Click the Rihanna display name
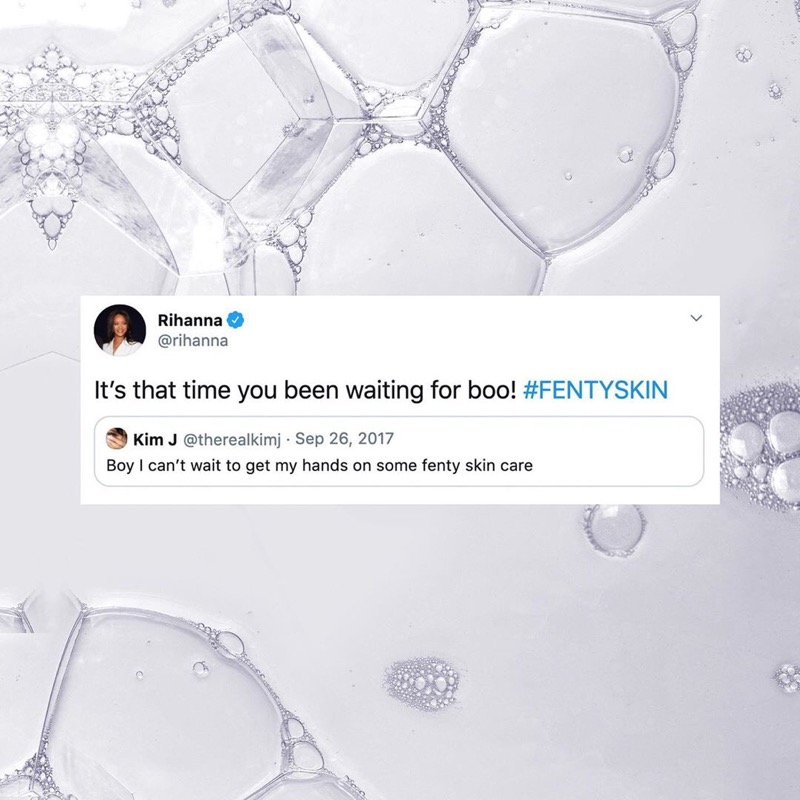 pyautogui.click(x=190, y=320)
